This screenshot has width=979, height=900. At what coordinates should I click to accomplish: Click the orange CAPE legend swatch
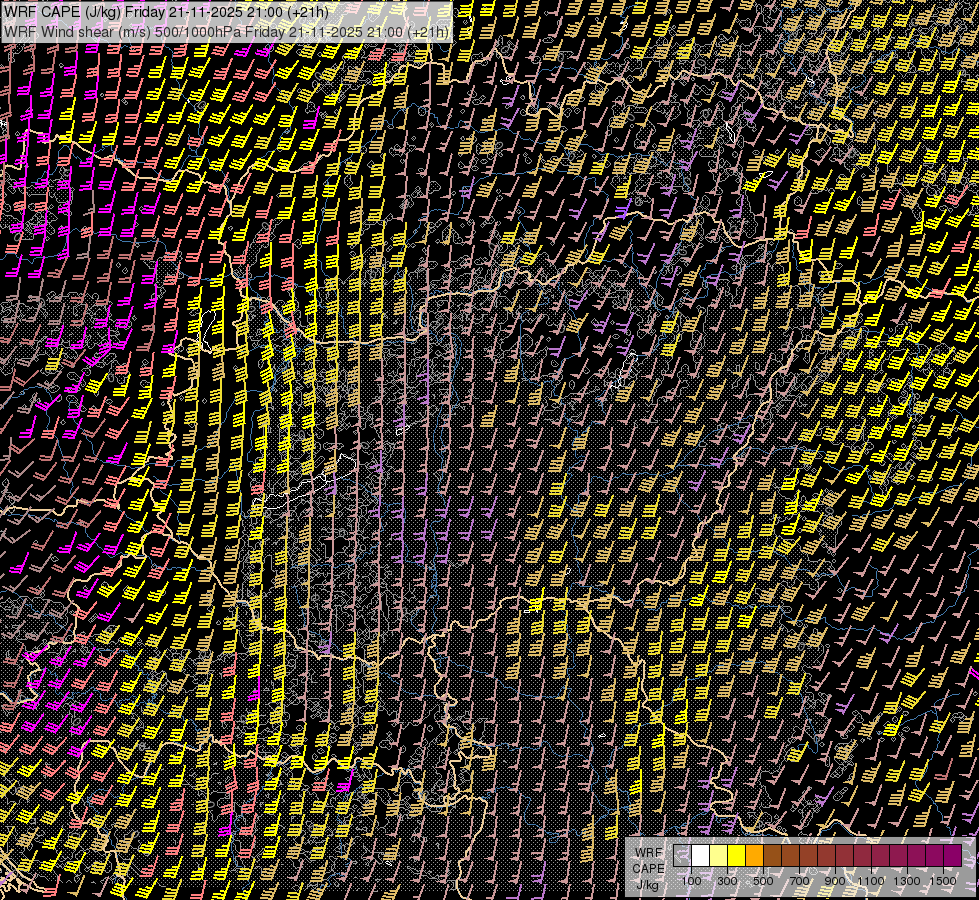[754, 856]
